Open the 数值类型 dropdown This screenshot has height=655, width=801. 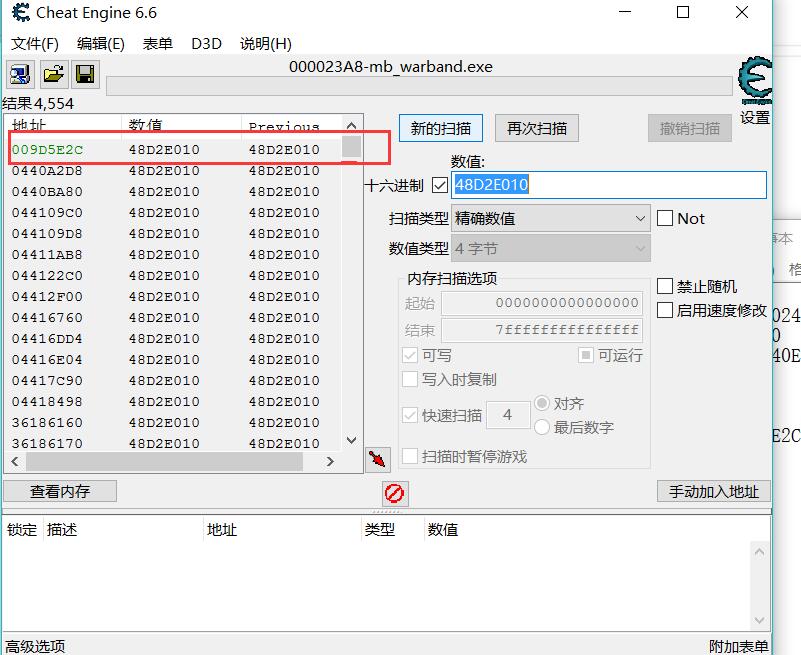pyautogui.click(x=551, y=249)
